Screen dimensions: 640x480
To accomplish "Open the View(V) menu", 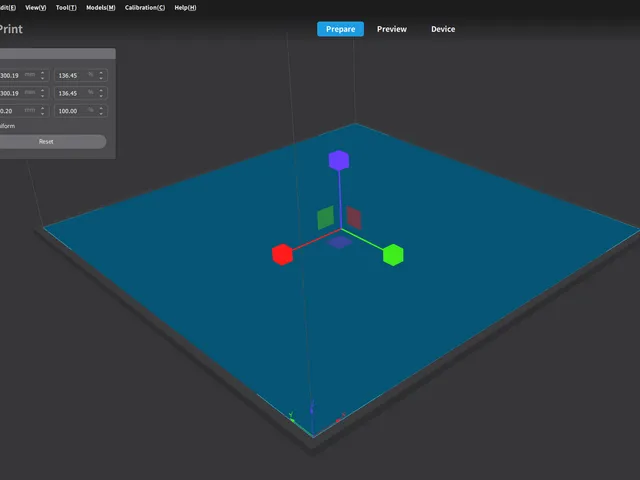I will [x=36, y=8].
